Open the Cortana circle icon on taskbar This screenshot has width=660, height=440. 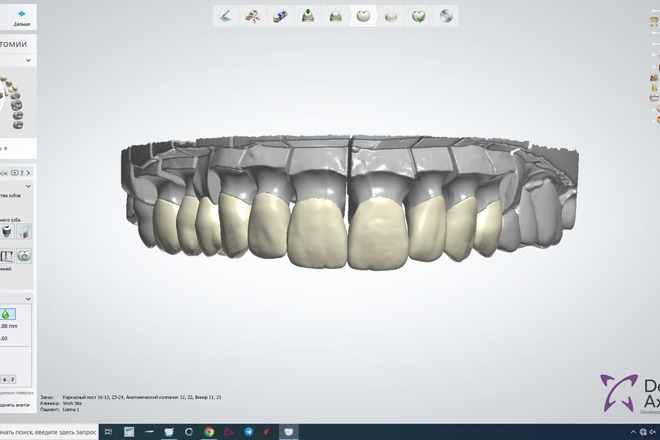pyautogui.click(x=189, y=432)
